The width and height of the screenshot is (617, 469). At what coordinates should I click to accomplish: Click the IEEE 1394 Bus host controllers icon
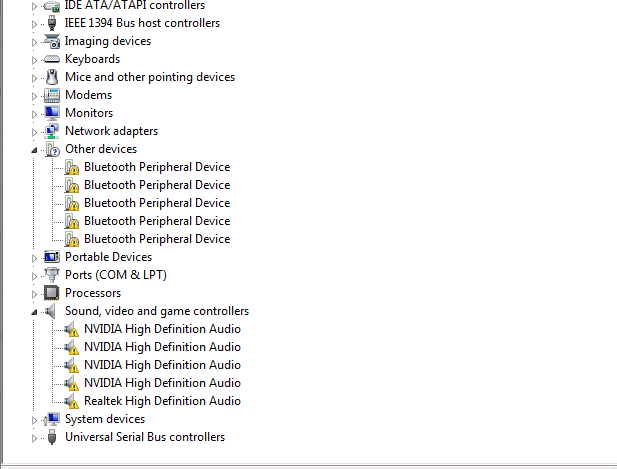[x=52, y=23]
